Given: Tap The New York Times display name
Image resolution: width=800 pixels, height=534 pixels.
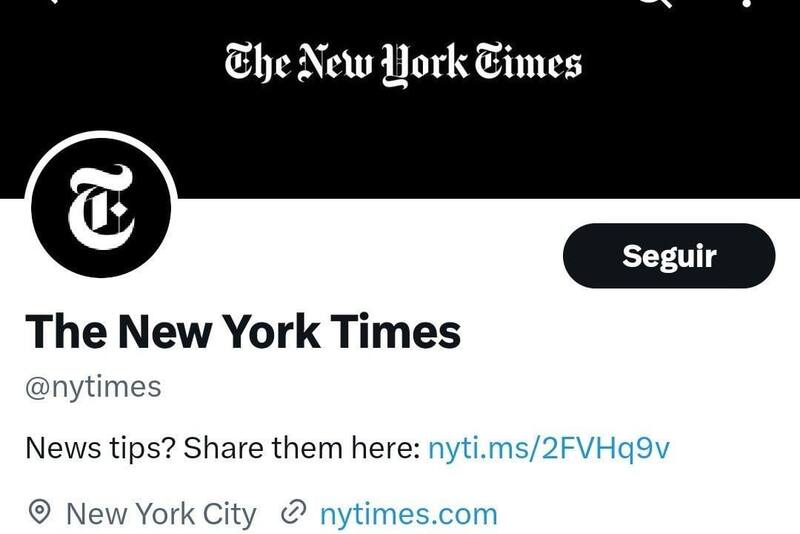Looking at the screenshot, I should point(243,332).
